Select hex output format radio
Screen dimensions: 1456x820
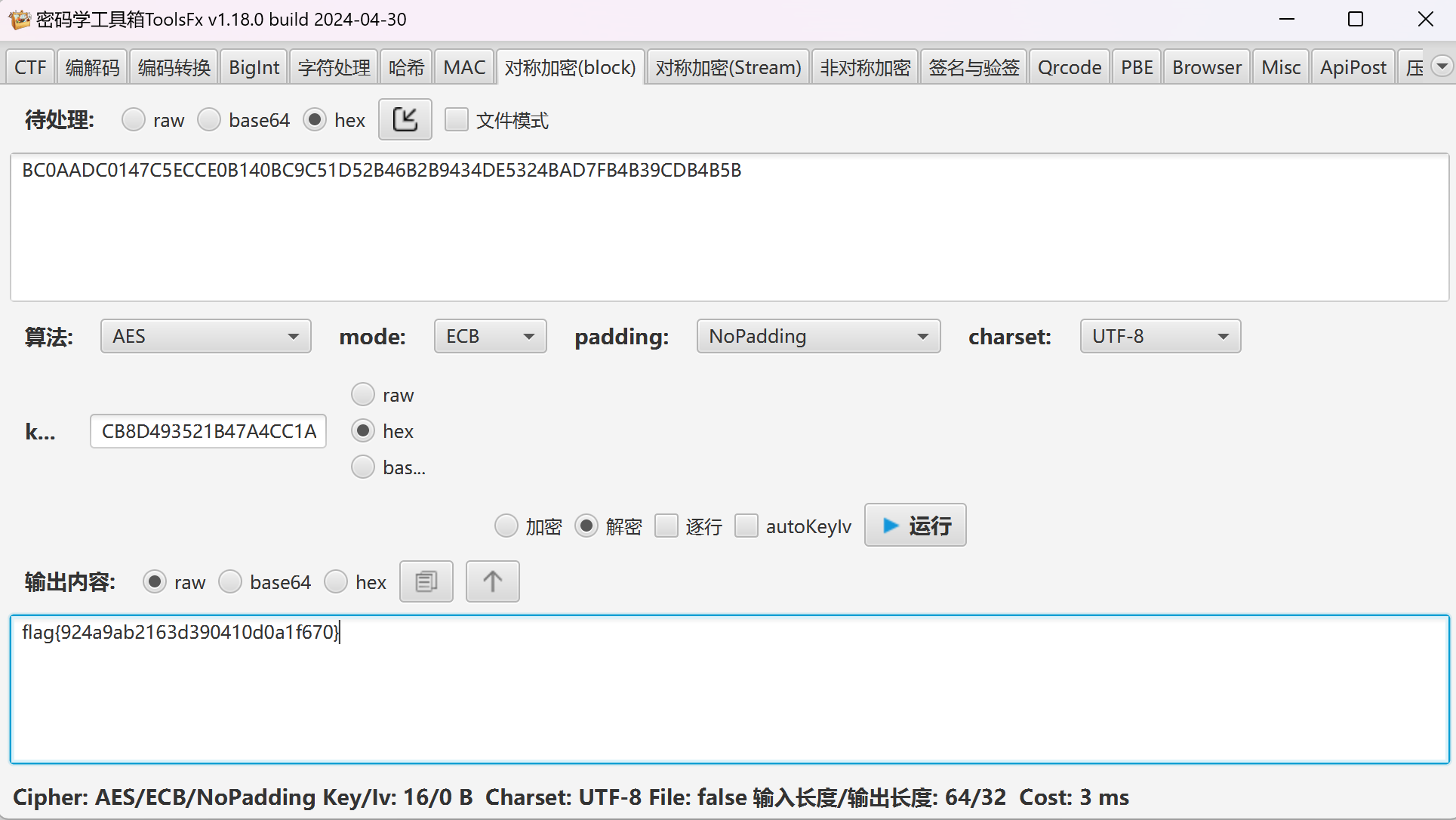click(x=336, y=582)
